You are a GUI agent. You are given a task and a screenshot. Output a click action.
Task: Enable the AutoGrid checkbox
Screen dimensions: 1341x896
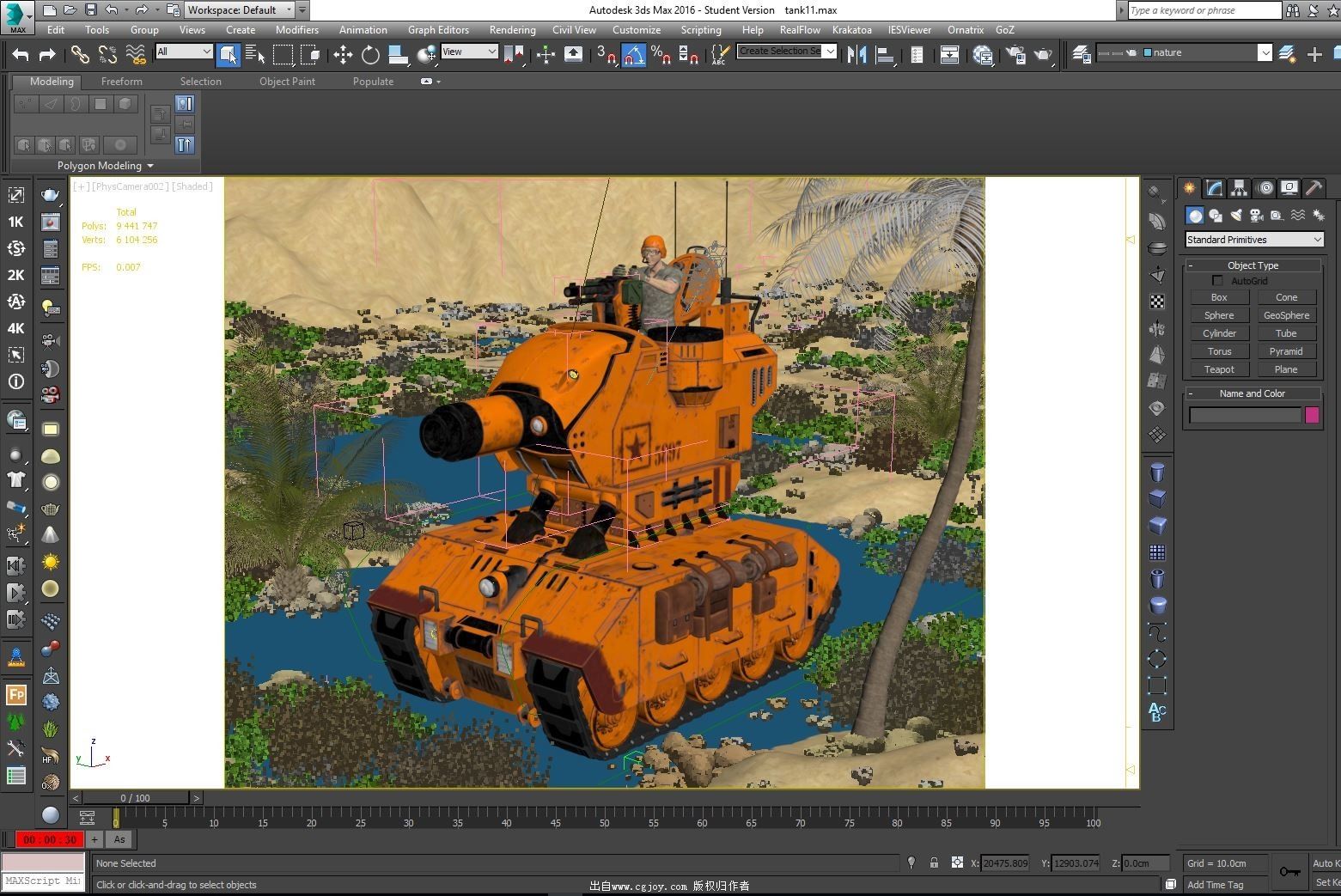coord(1217,281)
